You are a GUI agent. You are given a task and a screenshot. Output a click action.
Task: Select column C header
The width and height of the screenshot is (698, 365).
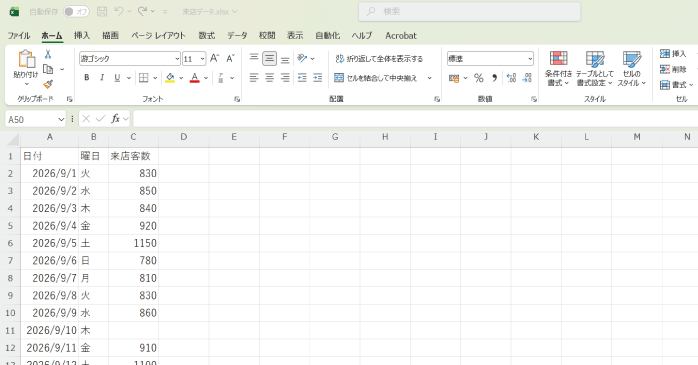pyautogui.click(x=133, y=137)
